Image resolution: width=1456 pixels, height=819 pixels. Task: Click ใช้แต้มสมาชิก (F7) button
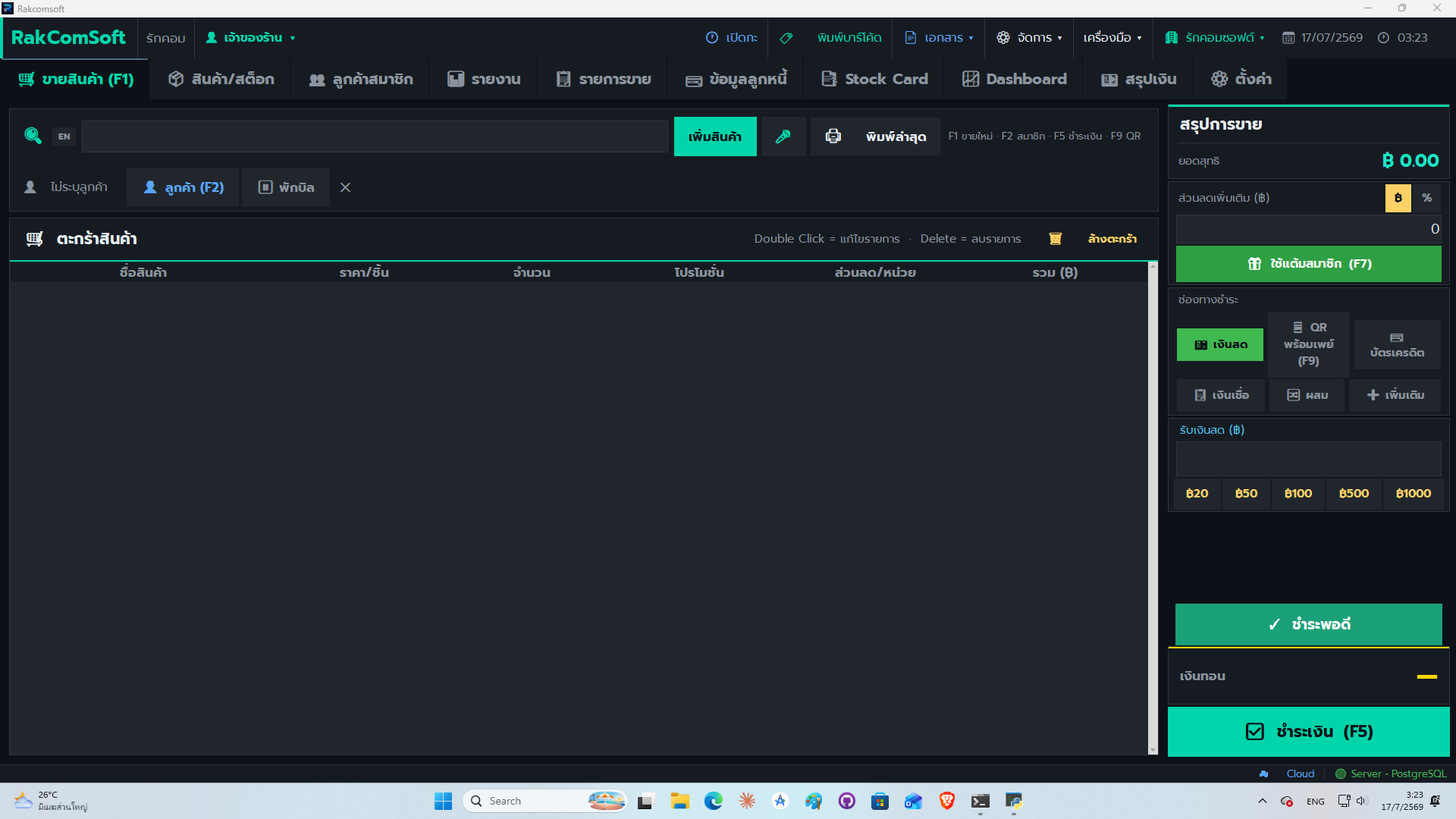[1308, 264]
